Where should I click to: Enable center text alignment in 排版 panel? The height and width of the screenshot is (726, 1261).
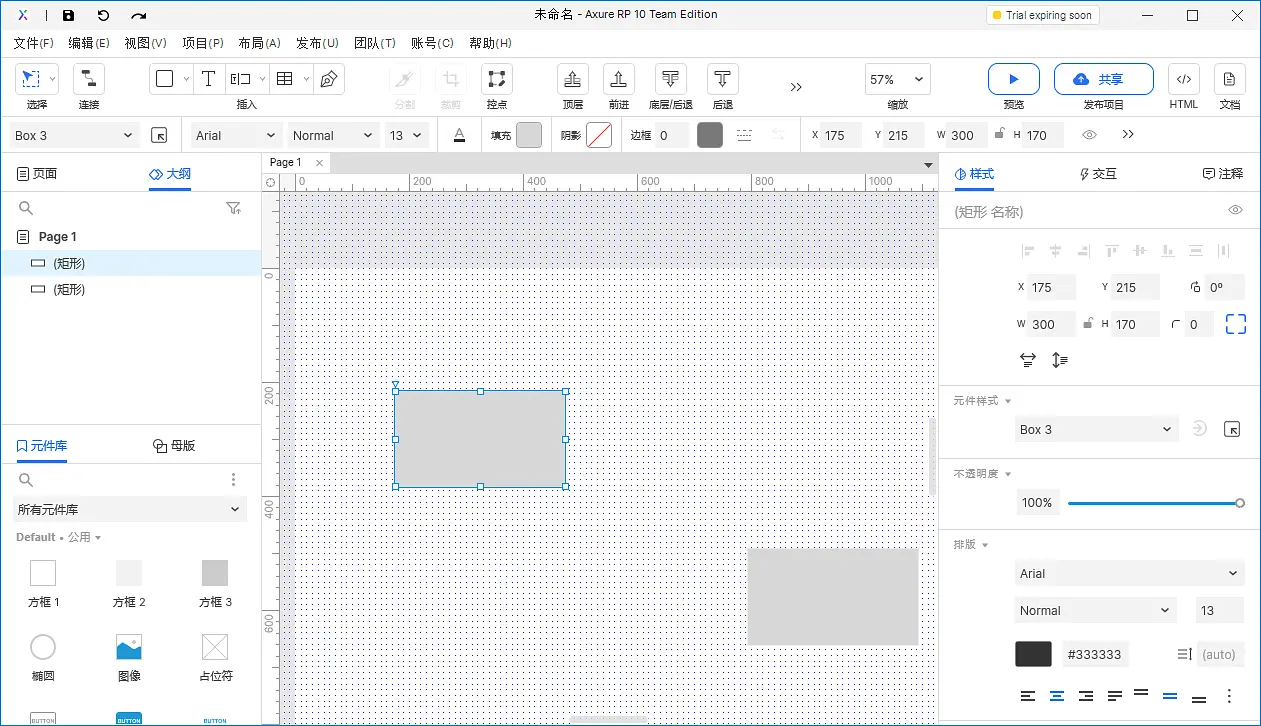click(1056, 695)
